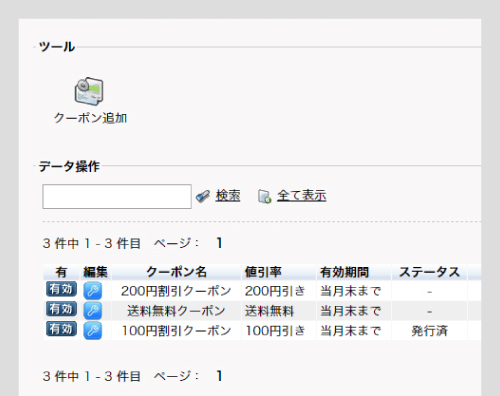Click 当月末まで in the 送料無料クーポン row
The width and height of the screenshot is (500, 396).
(350, 311)
